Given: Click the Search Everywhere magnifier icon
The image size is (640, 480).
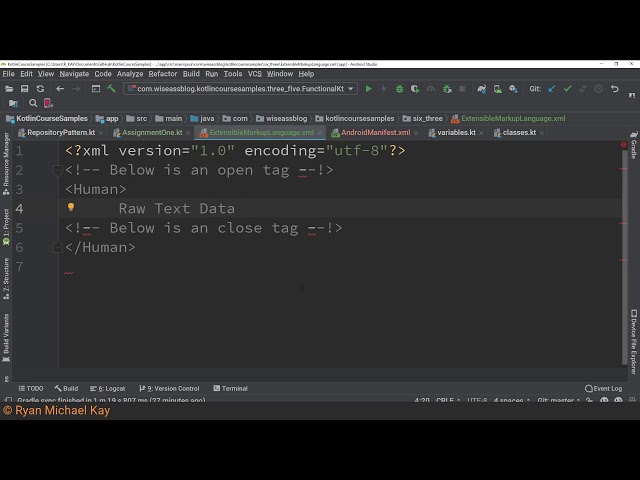Looking at the screenshot, I should (x=33, y=103).
